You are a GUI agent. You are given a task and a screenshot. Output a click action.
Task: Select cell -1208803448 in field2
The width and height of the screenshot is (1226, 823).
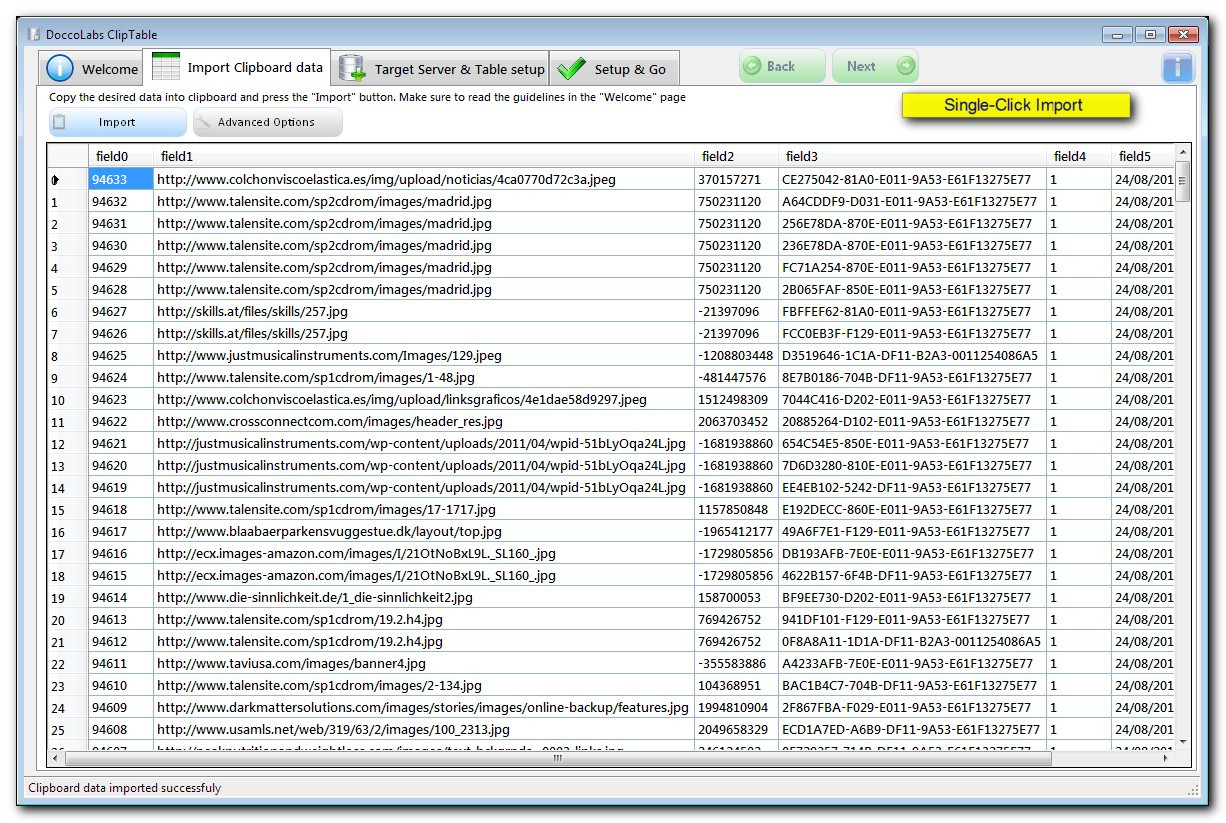[x=737, y=355]
